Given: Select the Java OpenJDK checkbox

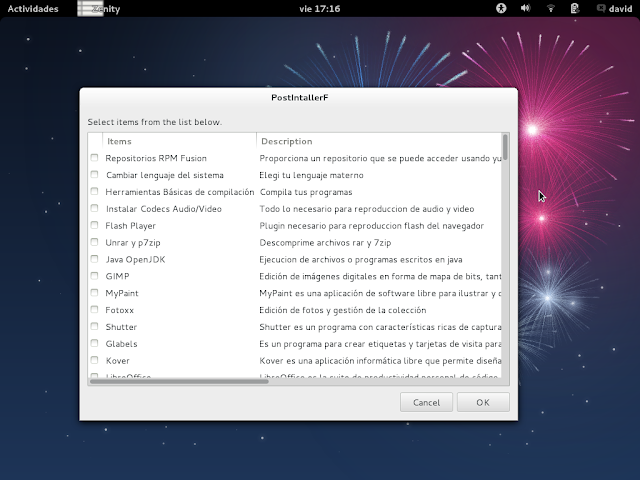Looking at the screenshot, I should pos(94,259).
